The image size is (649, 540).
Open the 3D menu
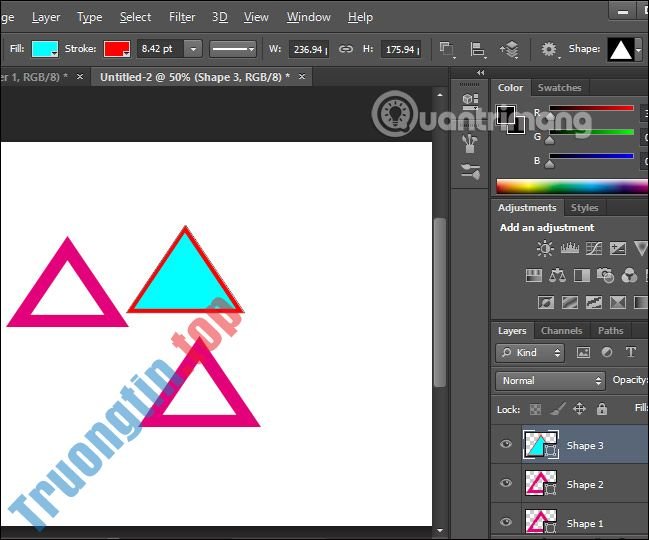[220, 17]
